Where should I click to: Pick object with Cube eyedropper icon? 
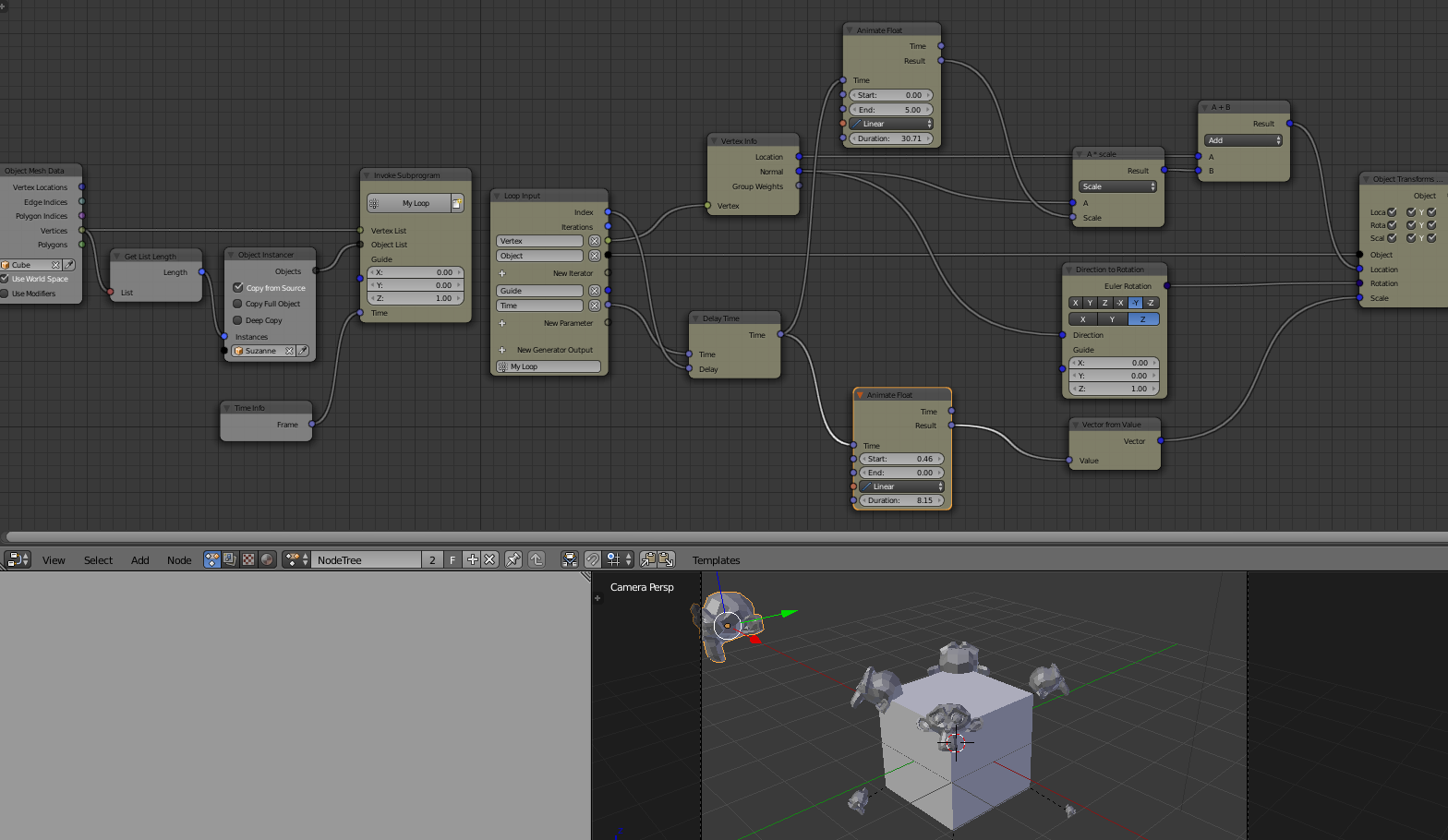[69, 265]
